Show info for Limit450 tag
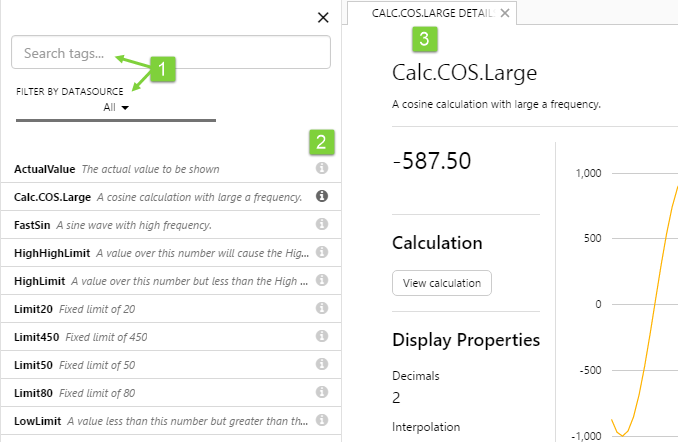Image resolution: width=678 pixels, height=442 pixels. pos(322,337)
